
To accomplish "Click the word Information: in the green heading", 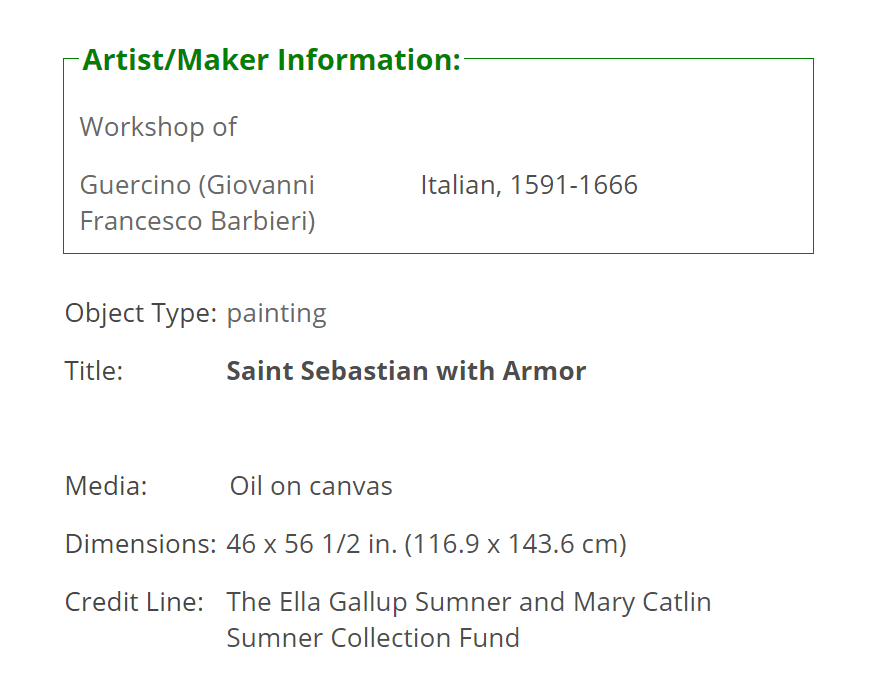I will tap(369, 60).
